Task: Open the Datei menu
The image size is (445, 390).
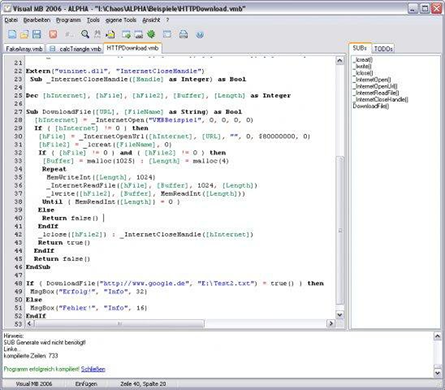Action: [11, 20]
